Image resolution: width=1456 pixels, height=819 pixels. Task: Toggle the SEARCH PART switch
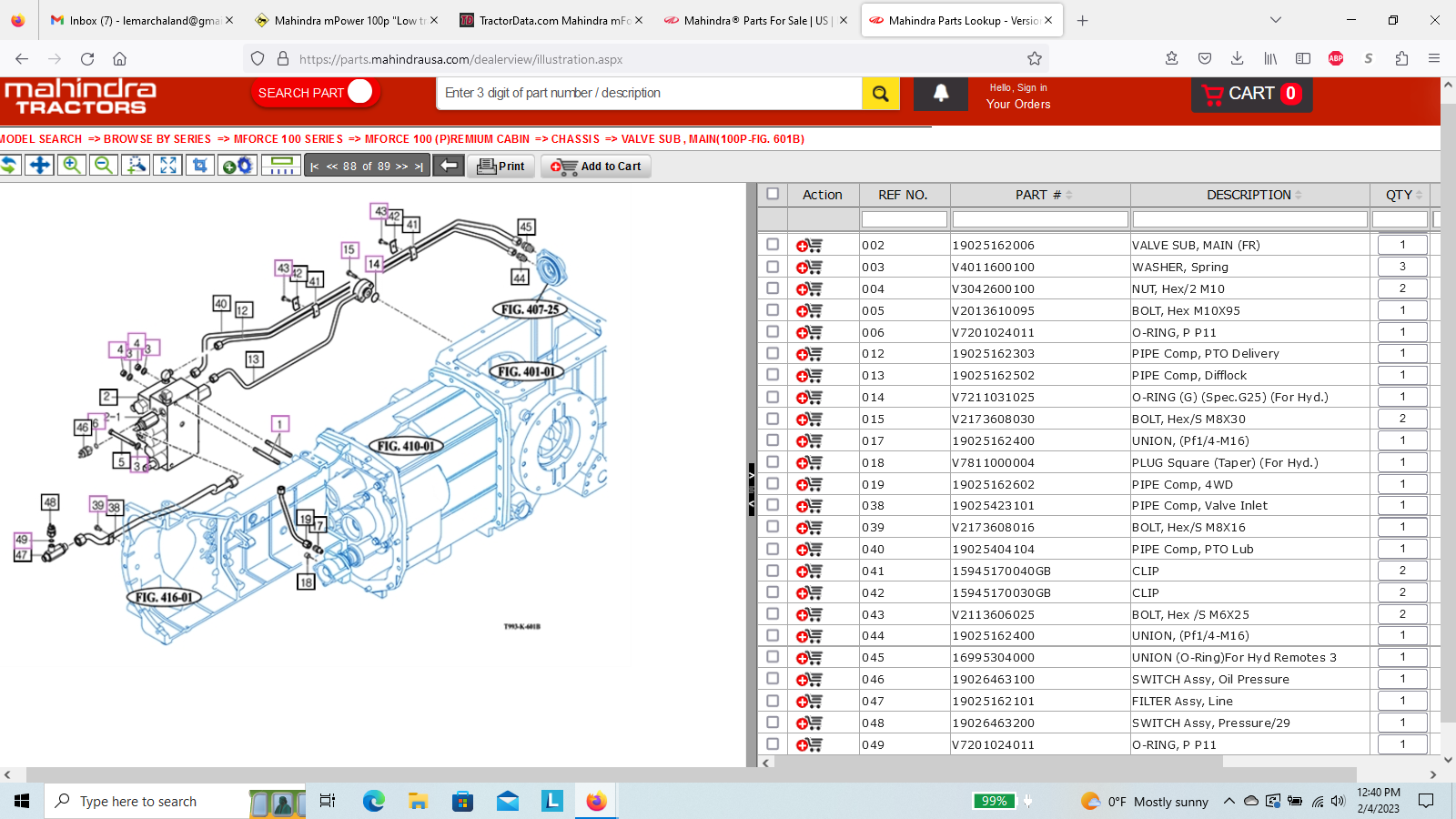click(359, 92)
